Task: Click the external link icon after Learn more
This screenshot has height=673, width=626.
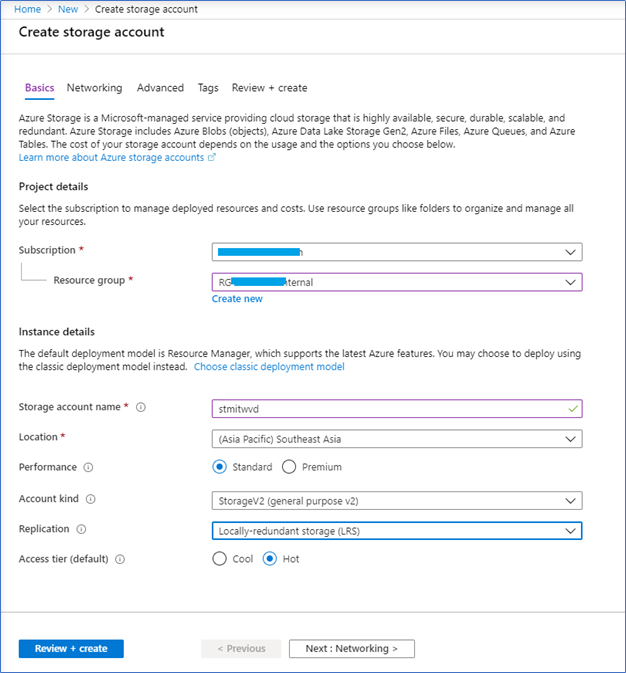Action: coord(211,158)
